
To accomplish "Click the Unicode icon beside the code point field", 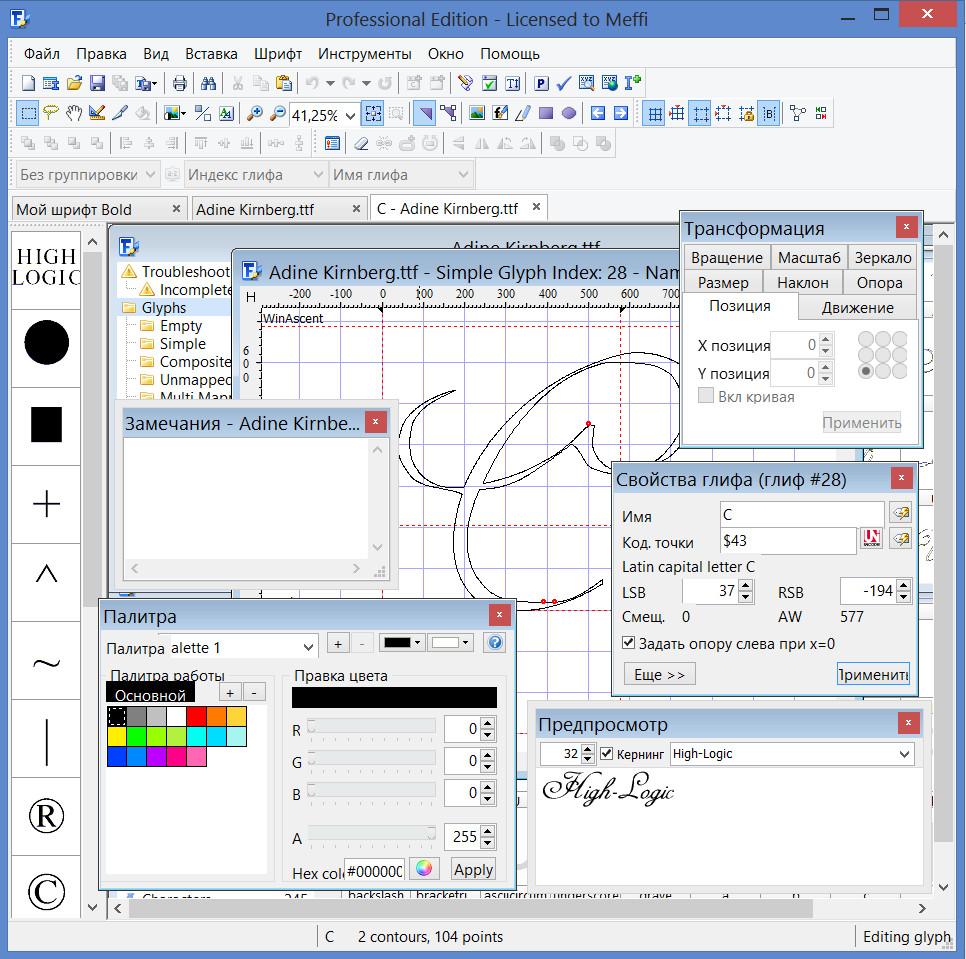I will click(x=871, y=538).
